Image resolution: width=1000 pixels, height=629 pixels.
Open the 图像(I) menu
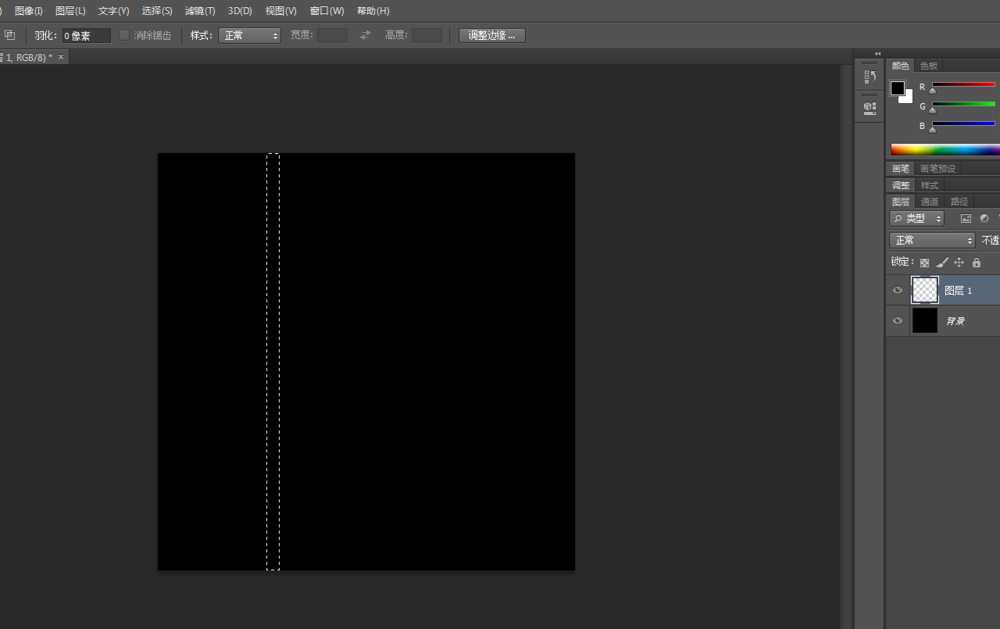28,11
